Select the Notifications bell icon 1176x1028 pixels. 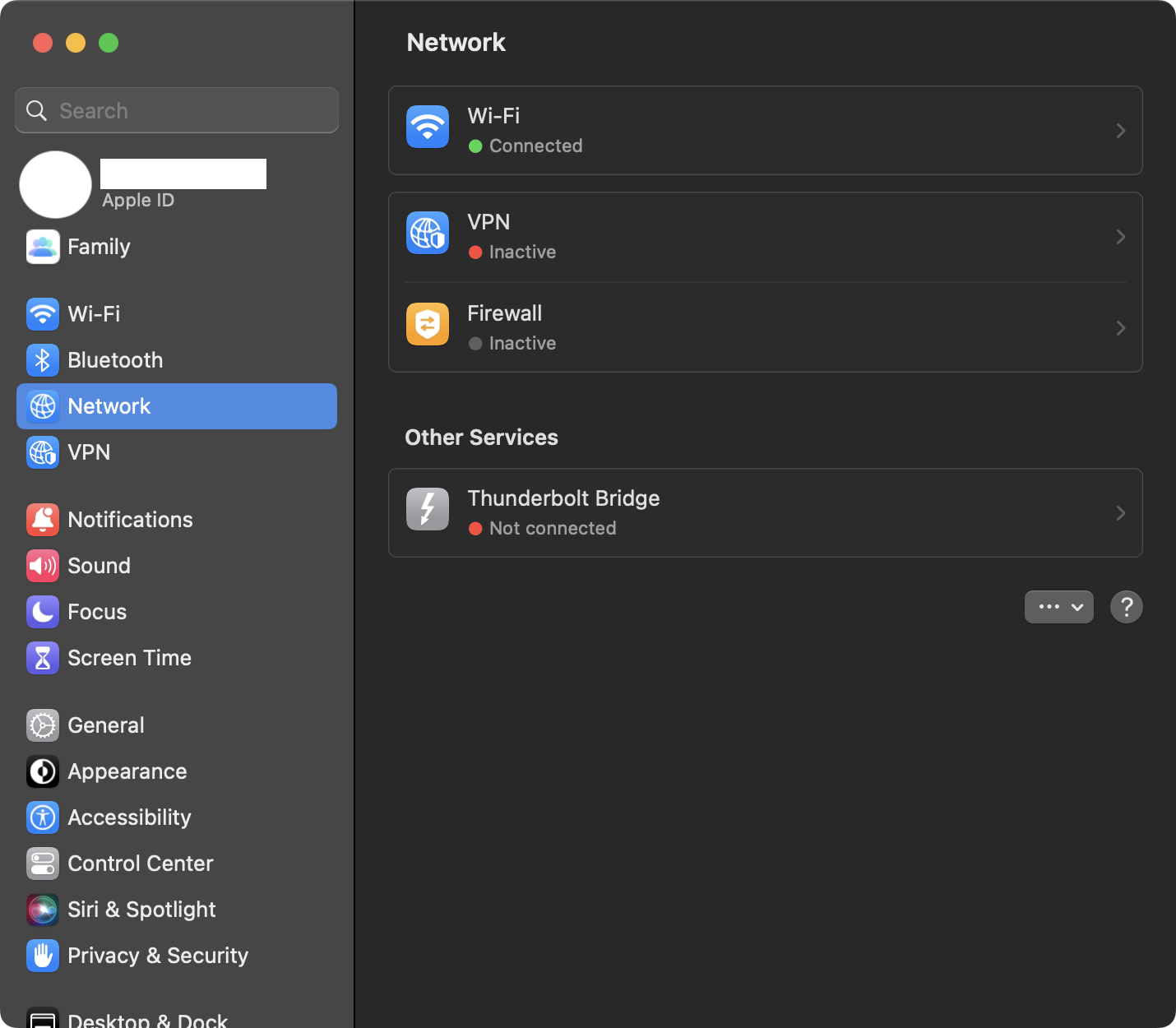pyautogui.click(x=42, y=519)
